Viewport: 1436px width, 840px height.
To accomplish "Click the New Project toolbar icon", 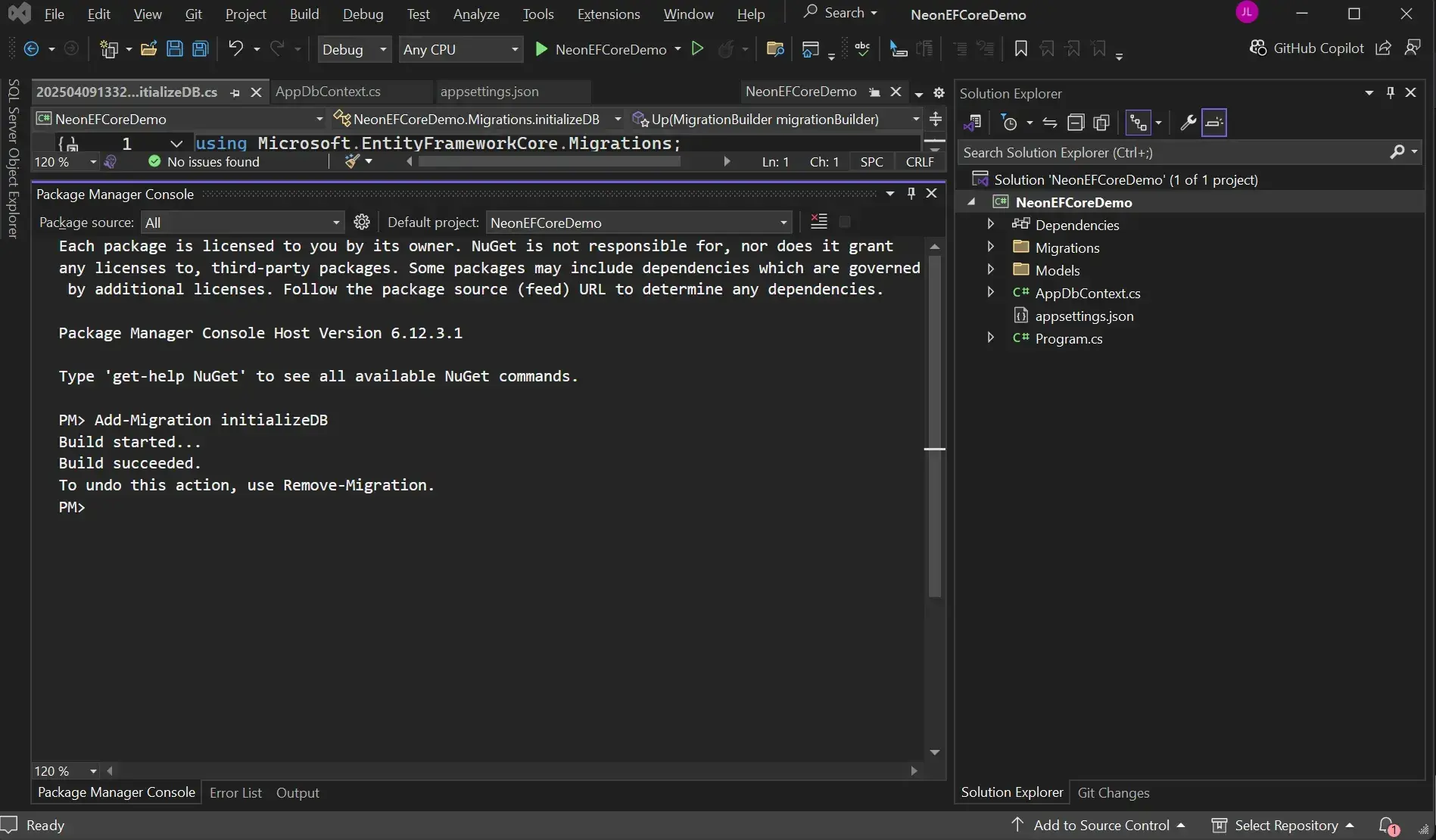I will [109, 49].
